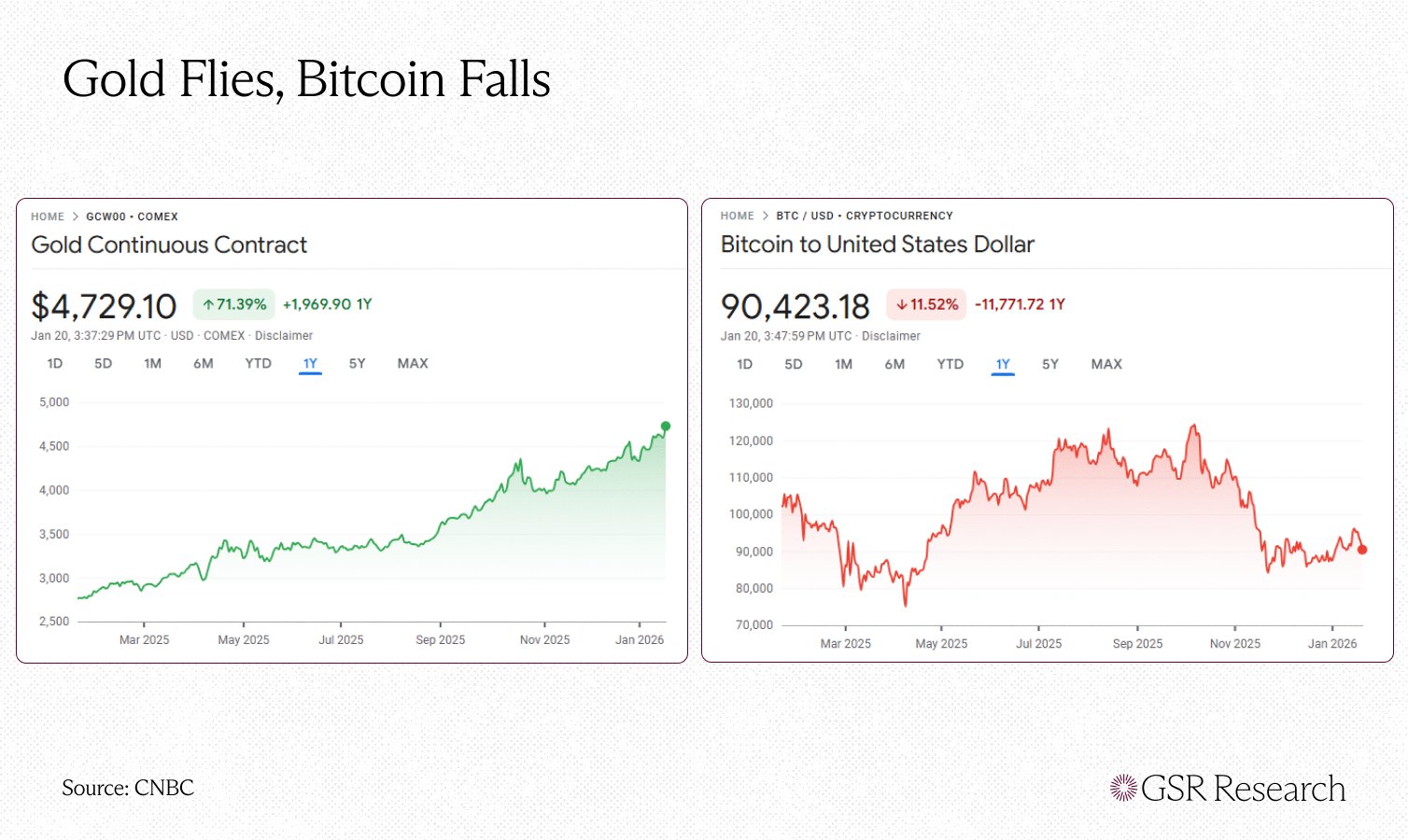Click the Bitcoin to United States Dollar title

click(x=877, y=245)
